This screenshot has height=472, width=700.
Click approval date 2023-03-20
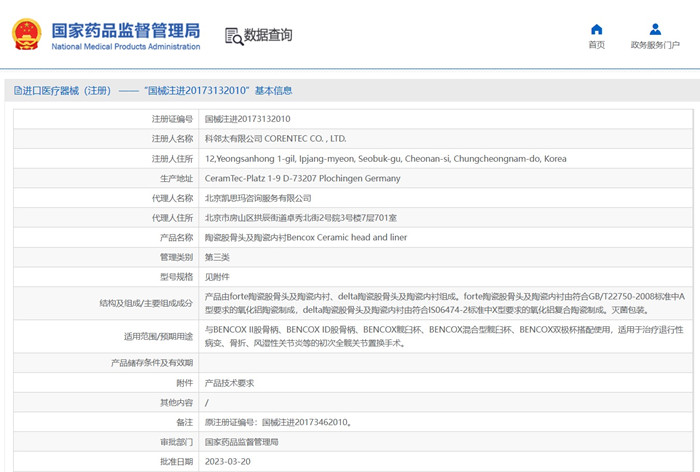coord(228,462)
